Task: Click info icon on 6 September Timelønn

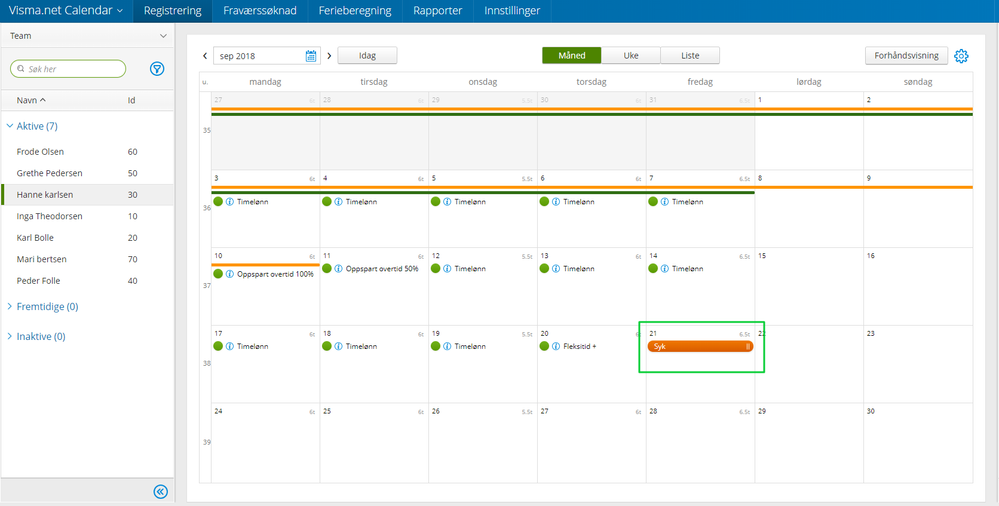Action: 556,201
